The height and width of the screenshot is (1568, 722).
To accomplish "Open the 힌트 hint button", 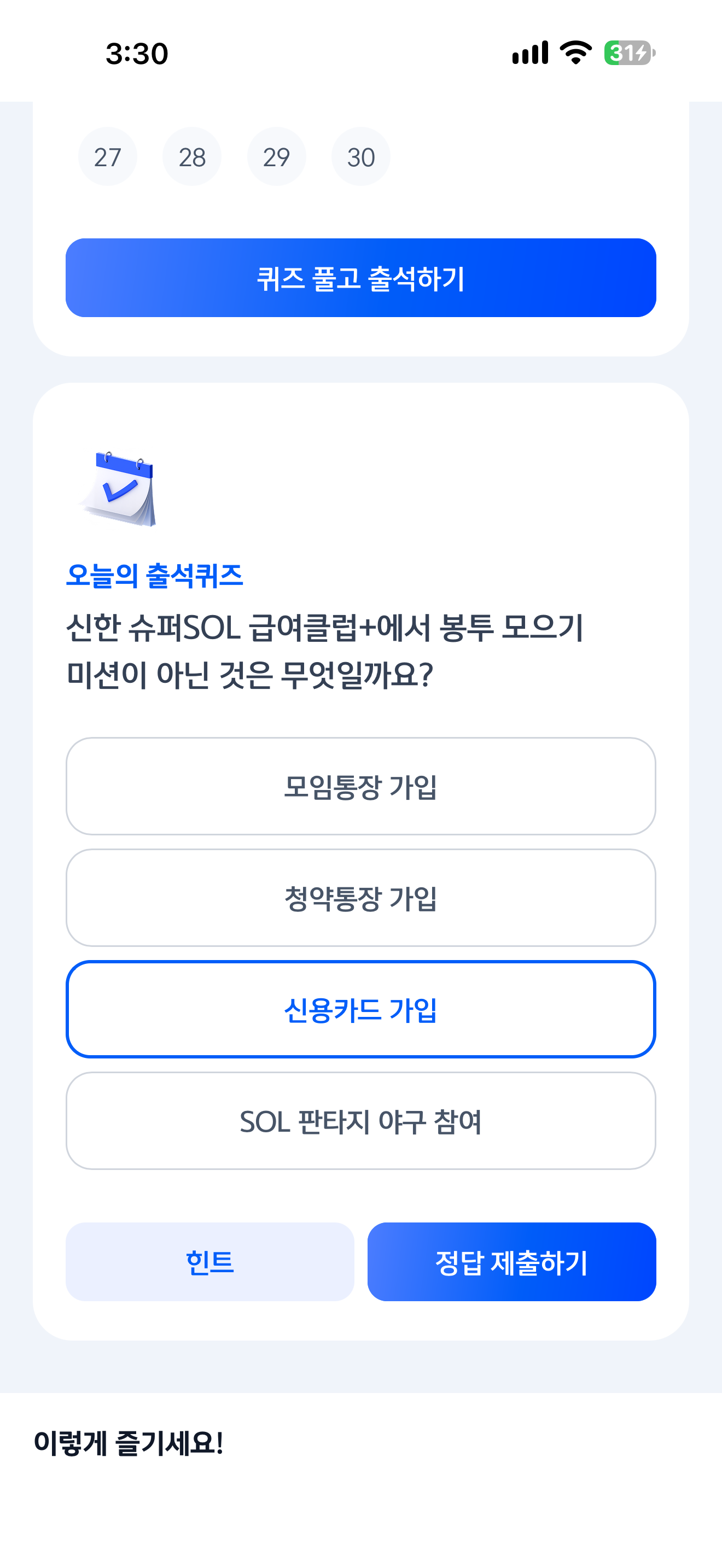I will click(210, 1262).
